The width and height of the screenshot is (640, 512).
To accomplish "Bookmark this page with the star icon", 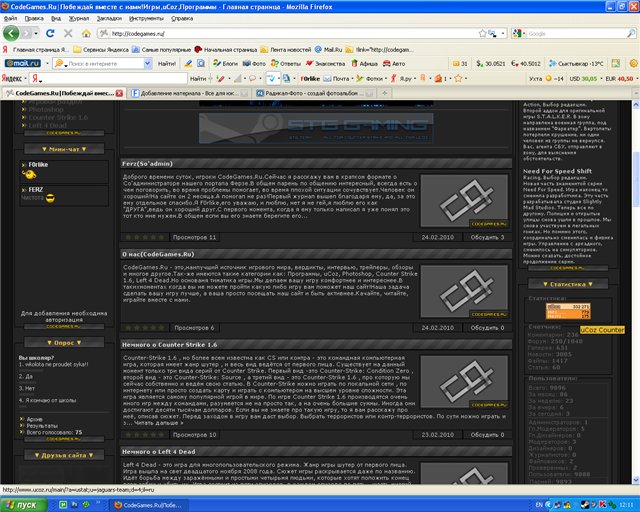I will pyautogui.click(x=482, y=33).
